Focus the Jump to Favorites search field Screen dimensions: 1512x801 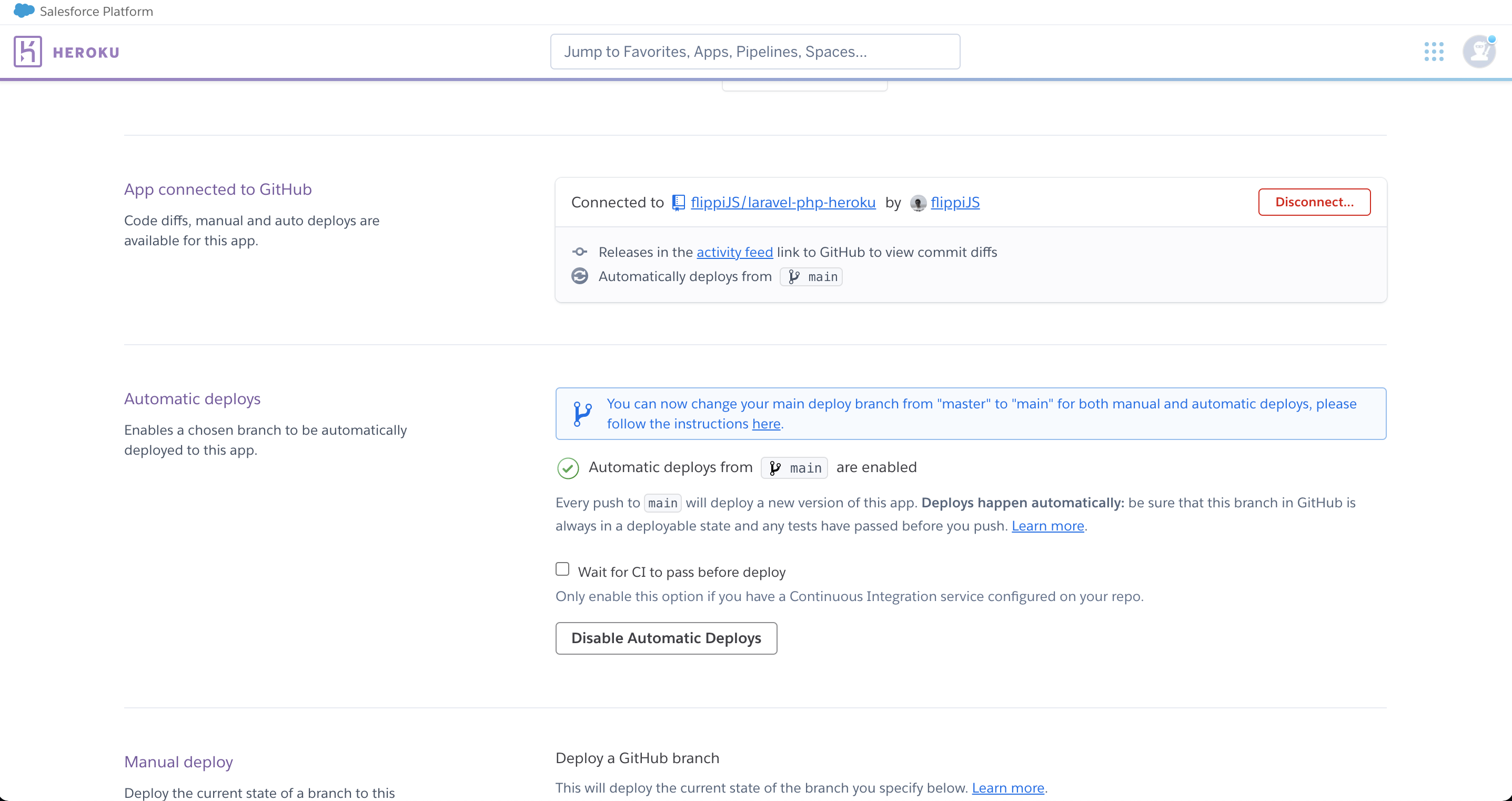pos(755,52)
